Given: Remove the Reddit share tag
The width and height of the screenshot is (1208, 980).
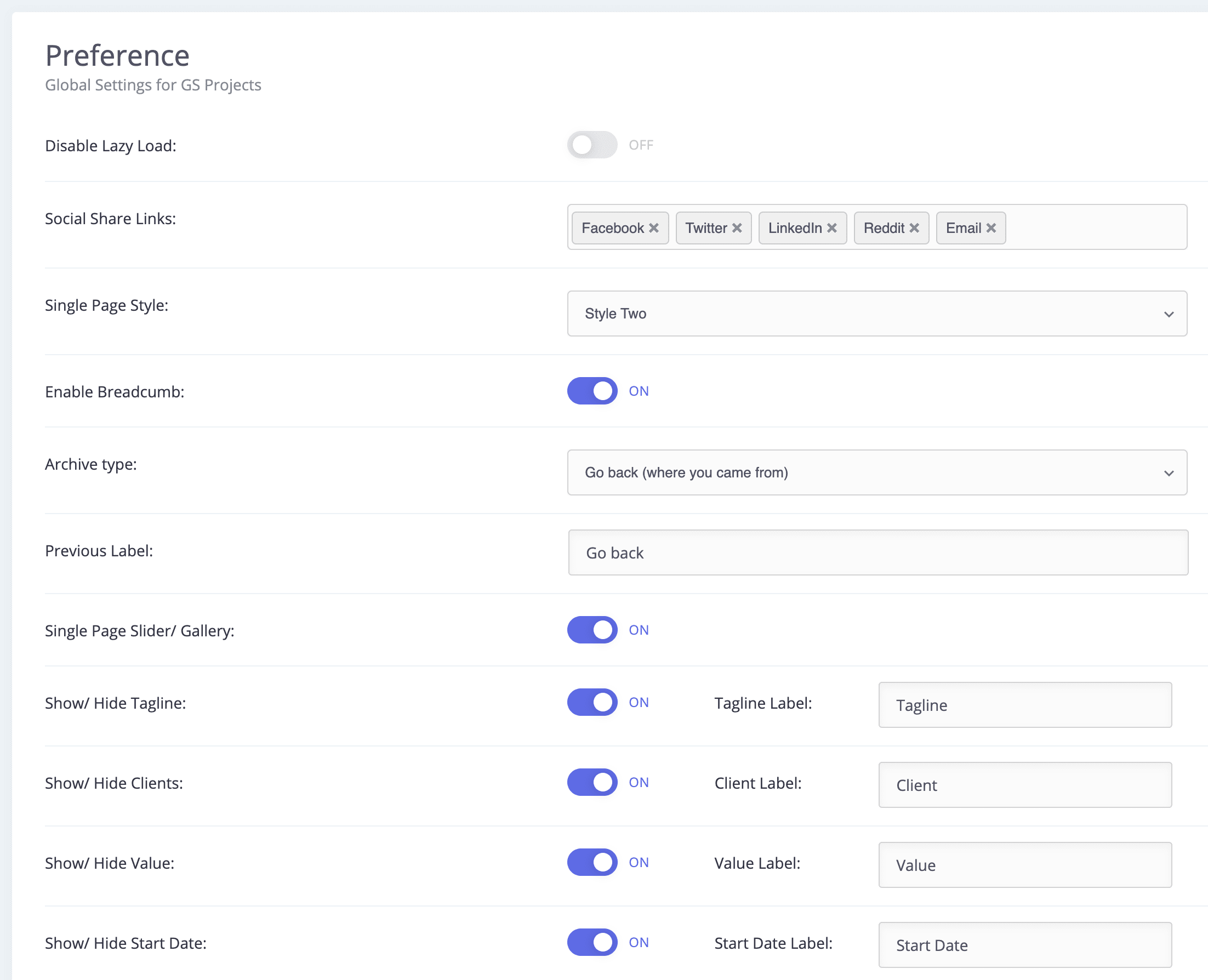Looking at the screenshot, I should point(914,227).
